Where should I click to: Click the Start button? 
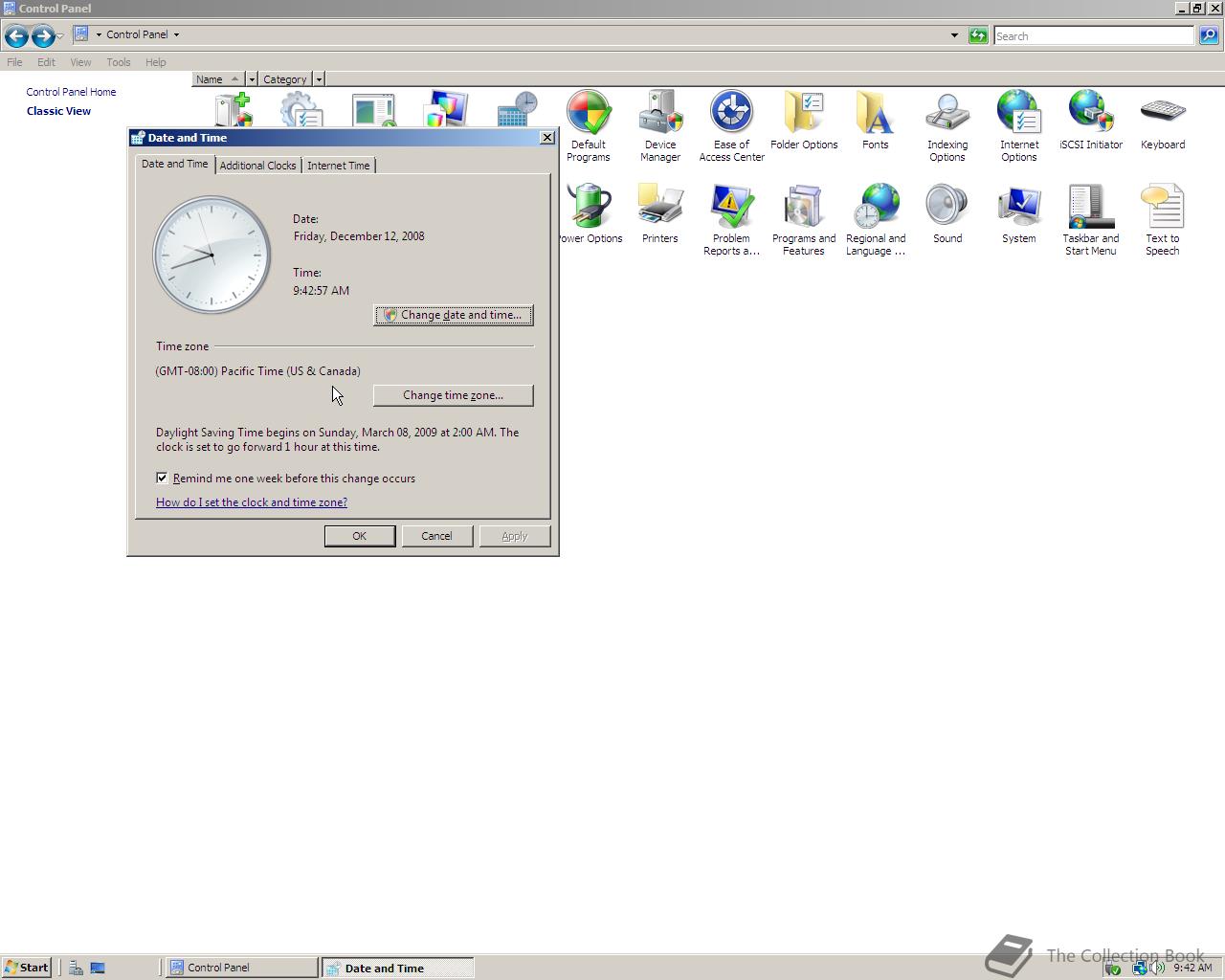26,968
